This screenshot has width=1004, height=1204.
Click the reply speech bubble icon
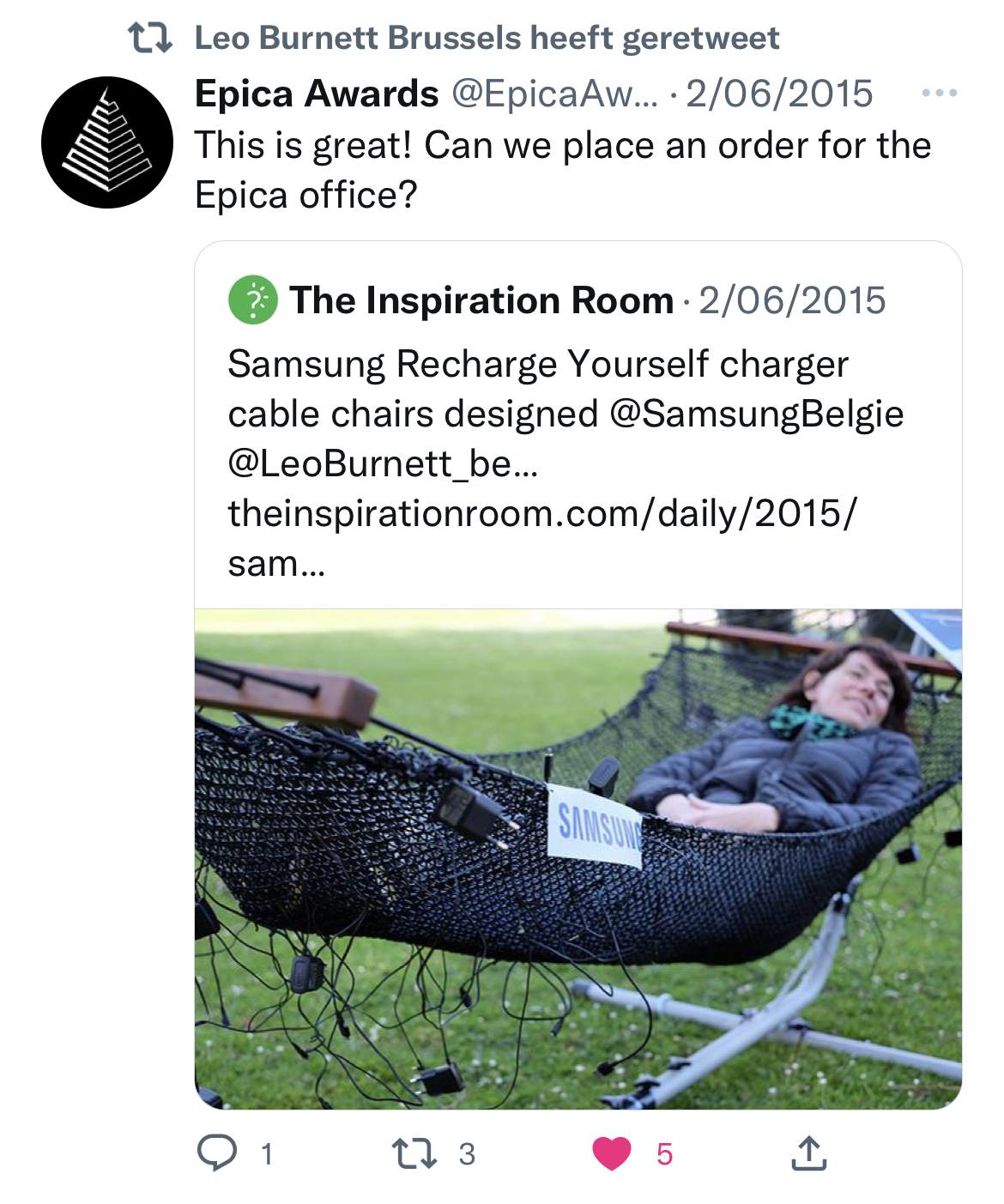point(217,1153)
